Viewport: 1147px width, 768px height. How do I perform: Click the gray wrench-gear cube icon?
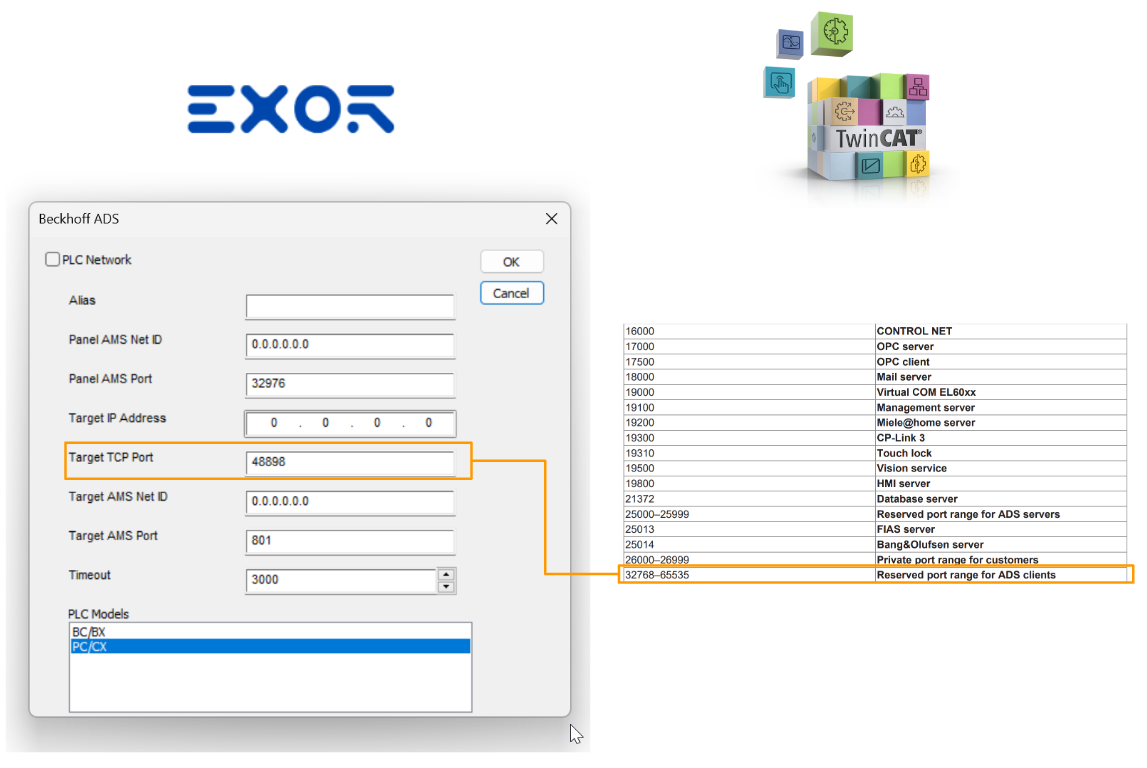click(895, 113)
